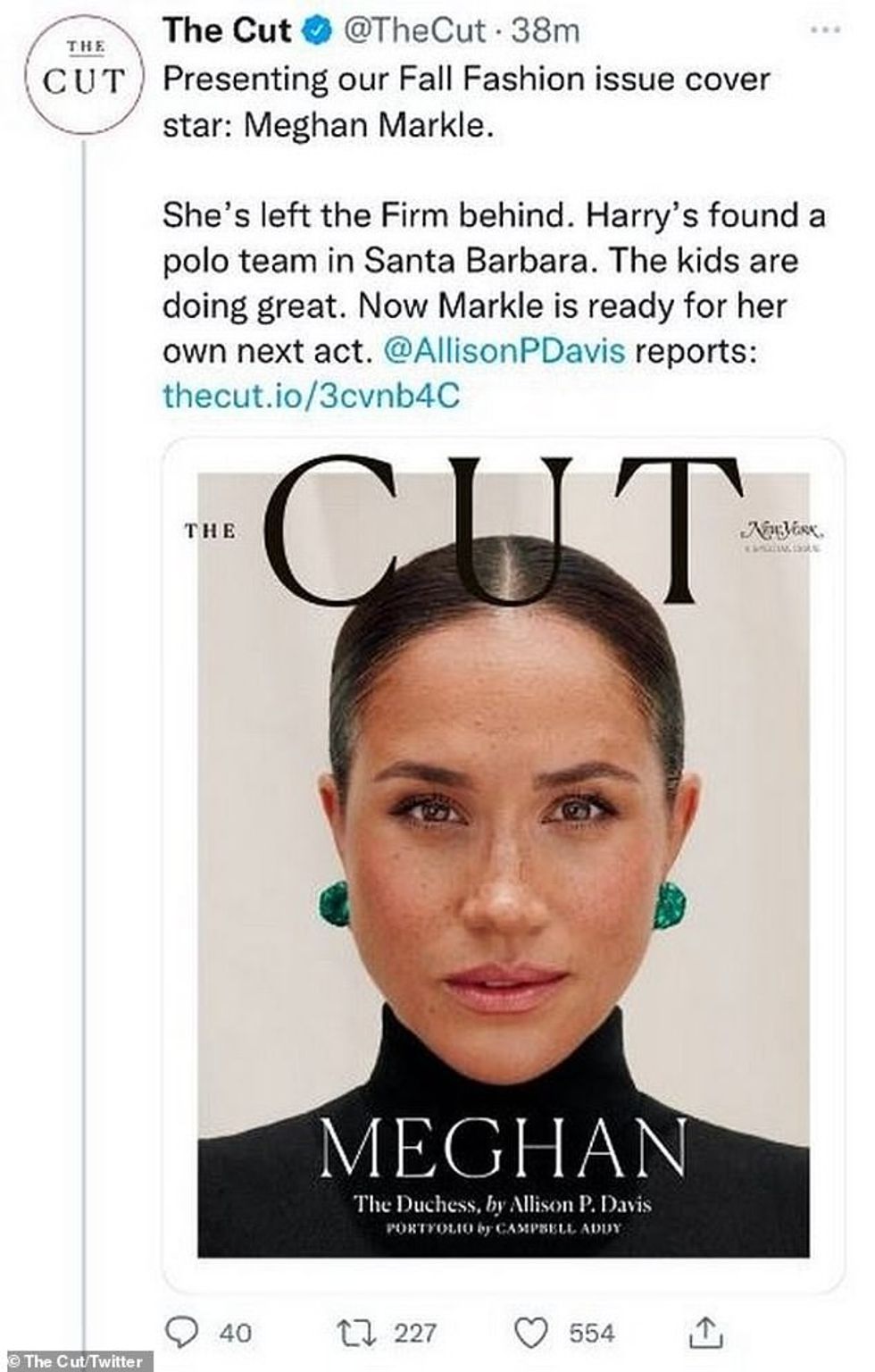Open the three-dot more options menu
The height and width of the screenshot is (1372, 875).
point(826,30)
